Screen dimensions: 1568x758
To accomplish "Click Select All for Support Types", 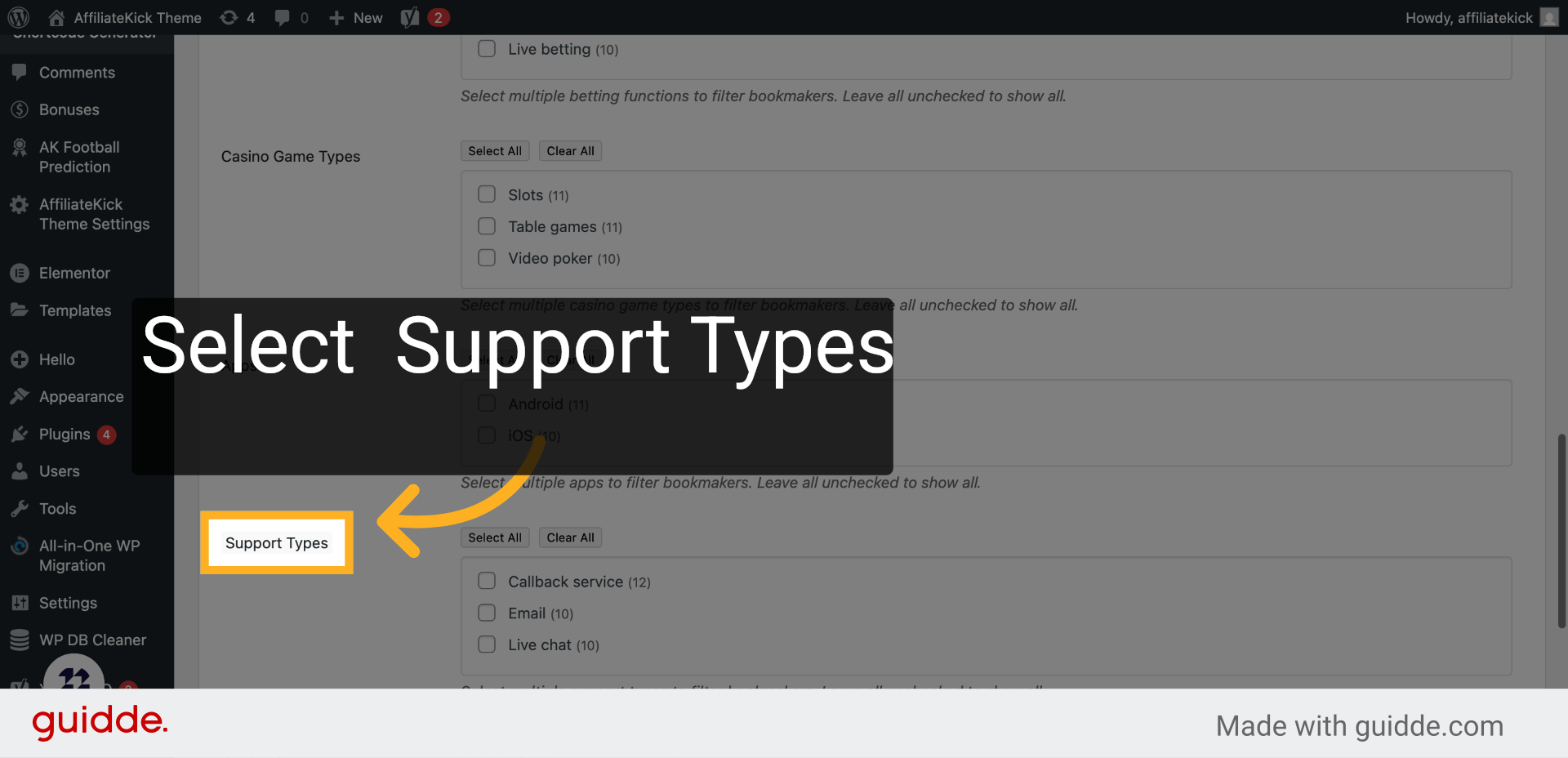I will click(x=495, y=537).
